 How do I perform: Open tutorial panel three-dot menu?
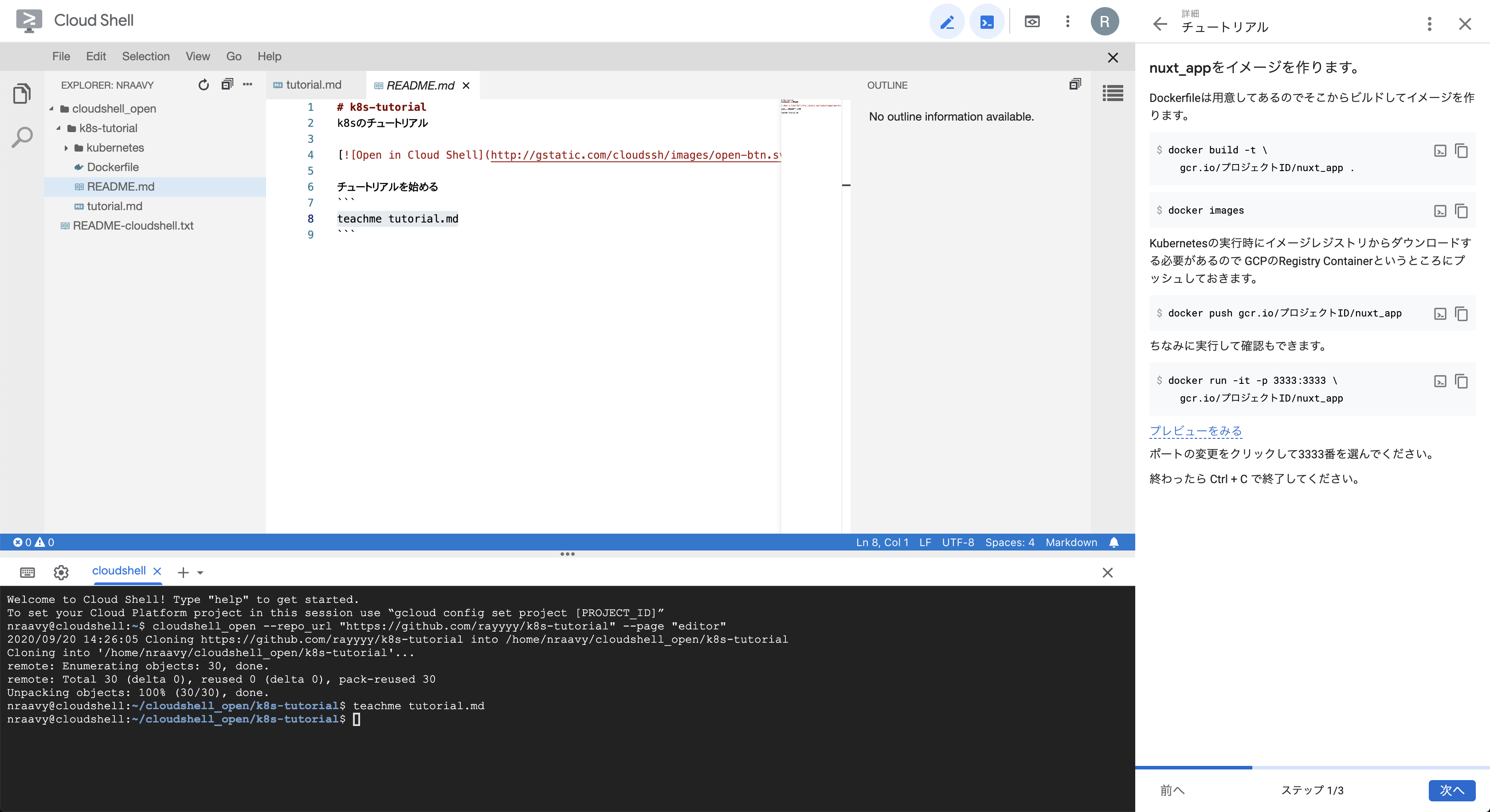(1429, 23)
